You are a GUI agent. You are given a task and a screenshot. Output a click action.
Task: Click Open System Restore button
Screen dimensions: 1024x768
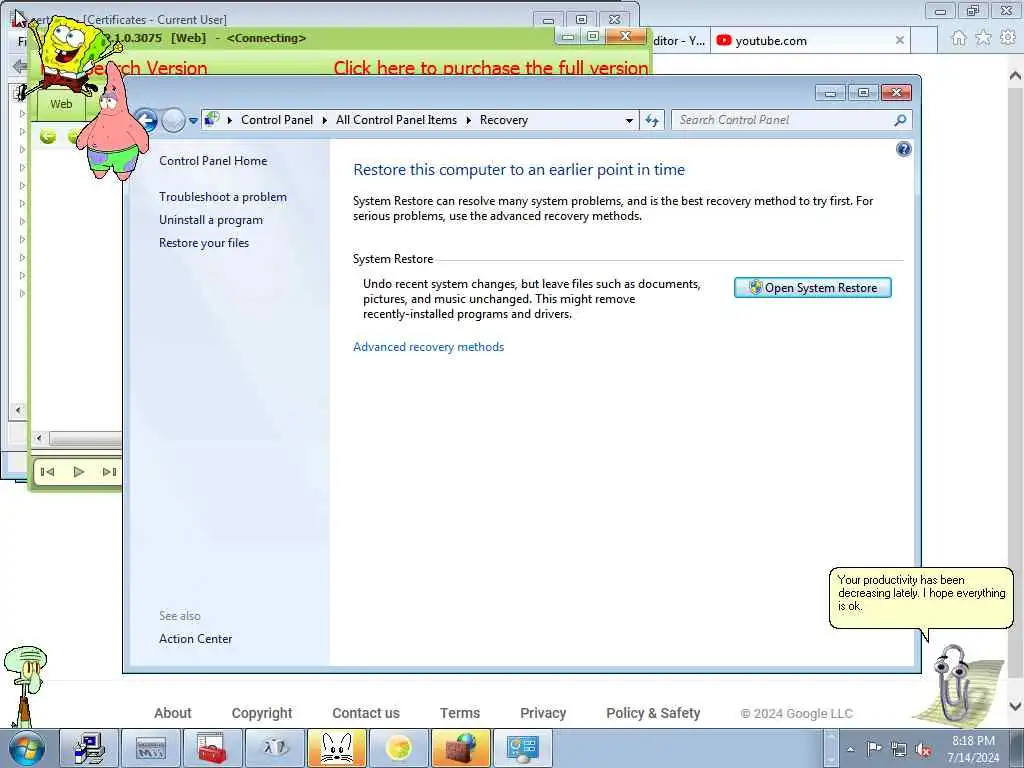[812, 288]
